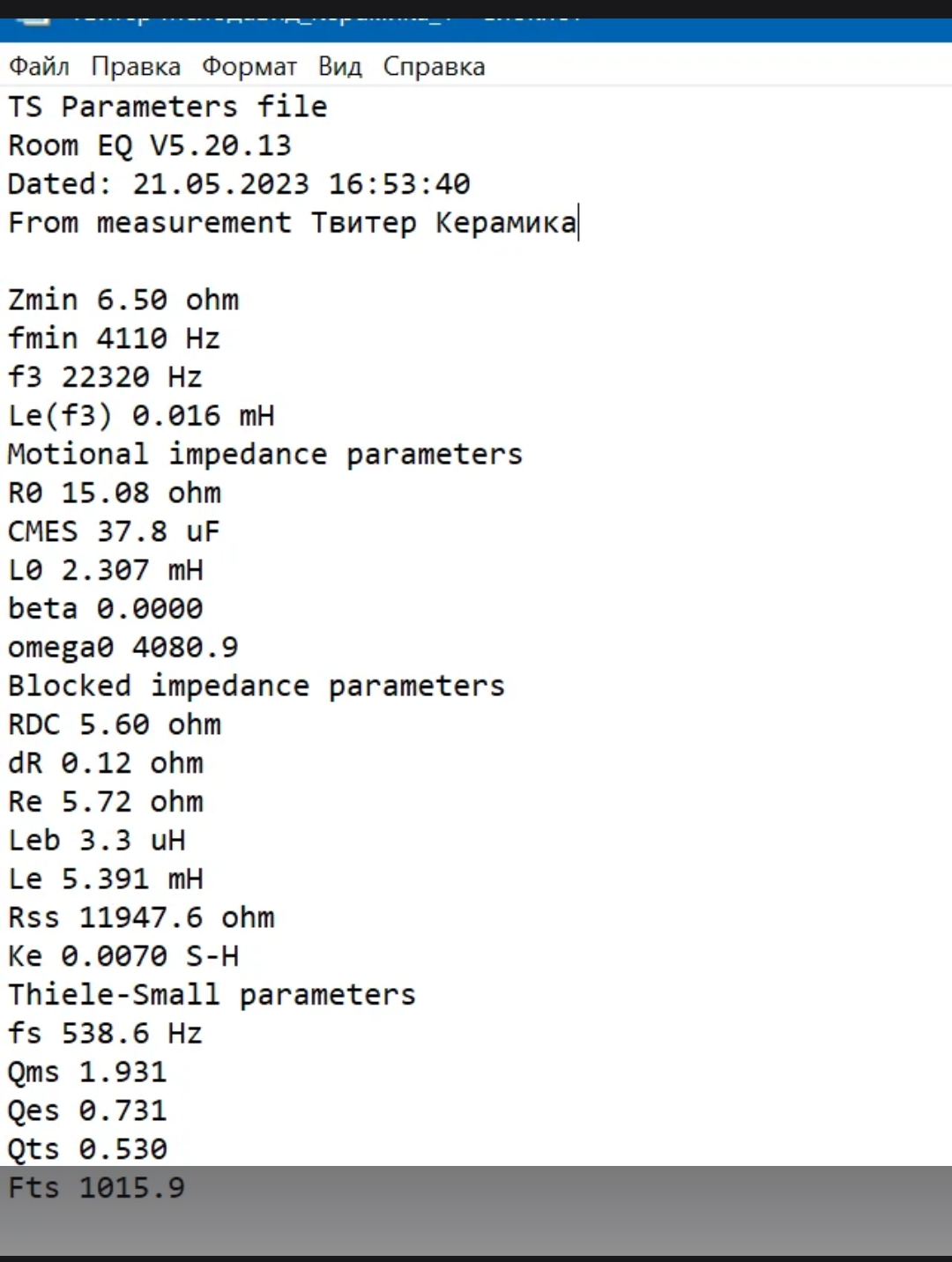Click the 'RDC 5.60 ohm' line
Screen dimensions: 952x1262
115,725
